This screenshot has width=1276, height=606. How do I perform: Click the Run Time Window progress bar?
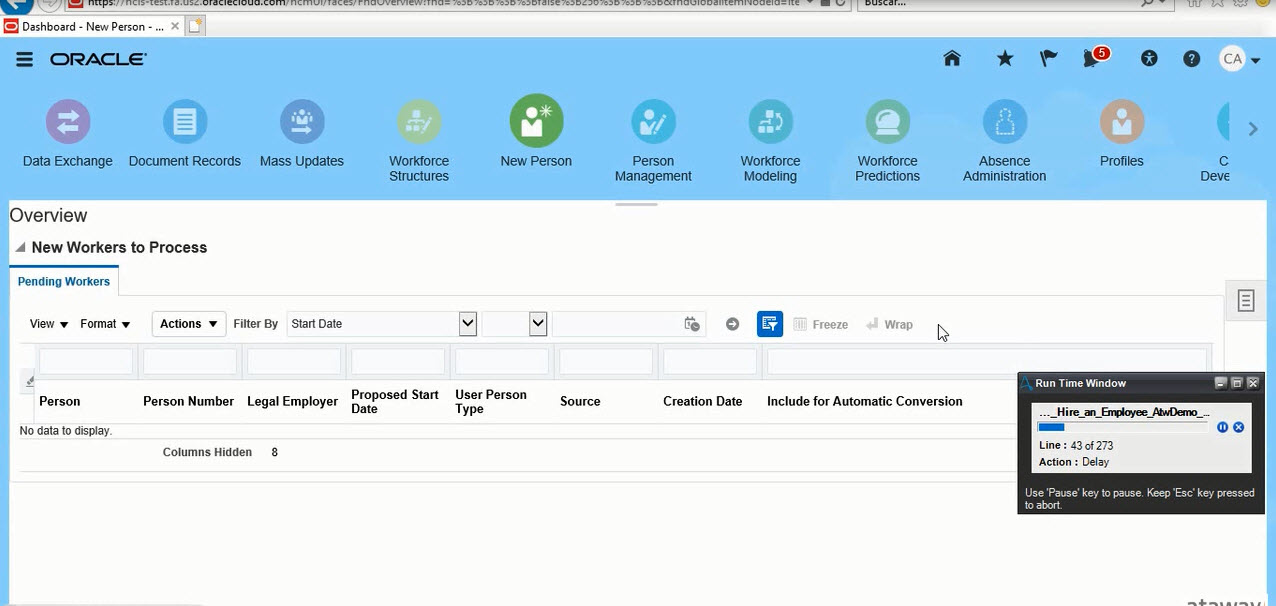[1122, 427]
